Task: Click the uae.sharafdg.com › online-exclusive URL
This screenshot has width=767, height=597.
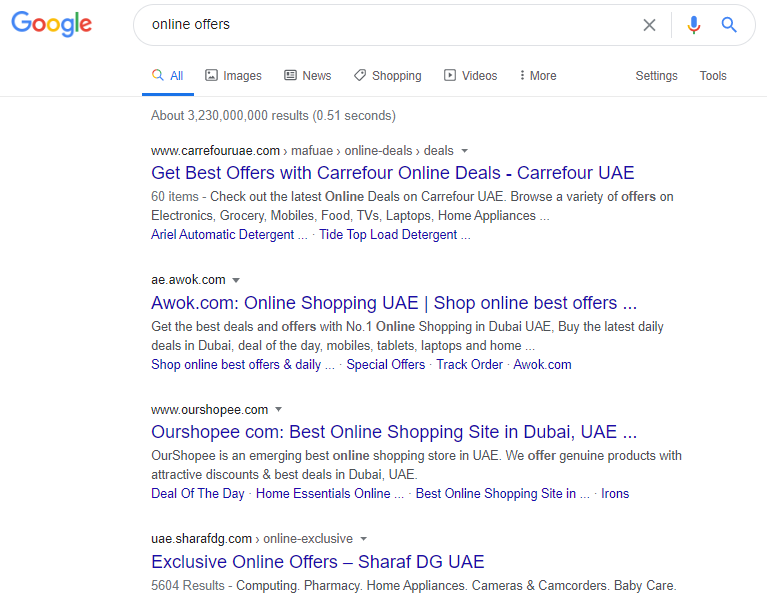Action: click(x=252, y=539)
